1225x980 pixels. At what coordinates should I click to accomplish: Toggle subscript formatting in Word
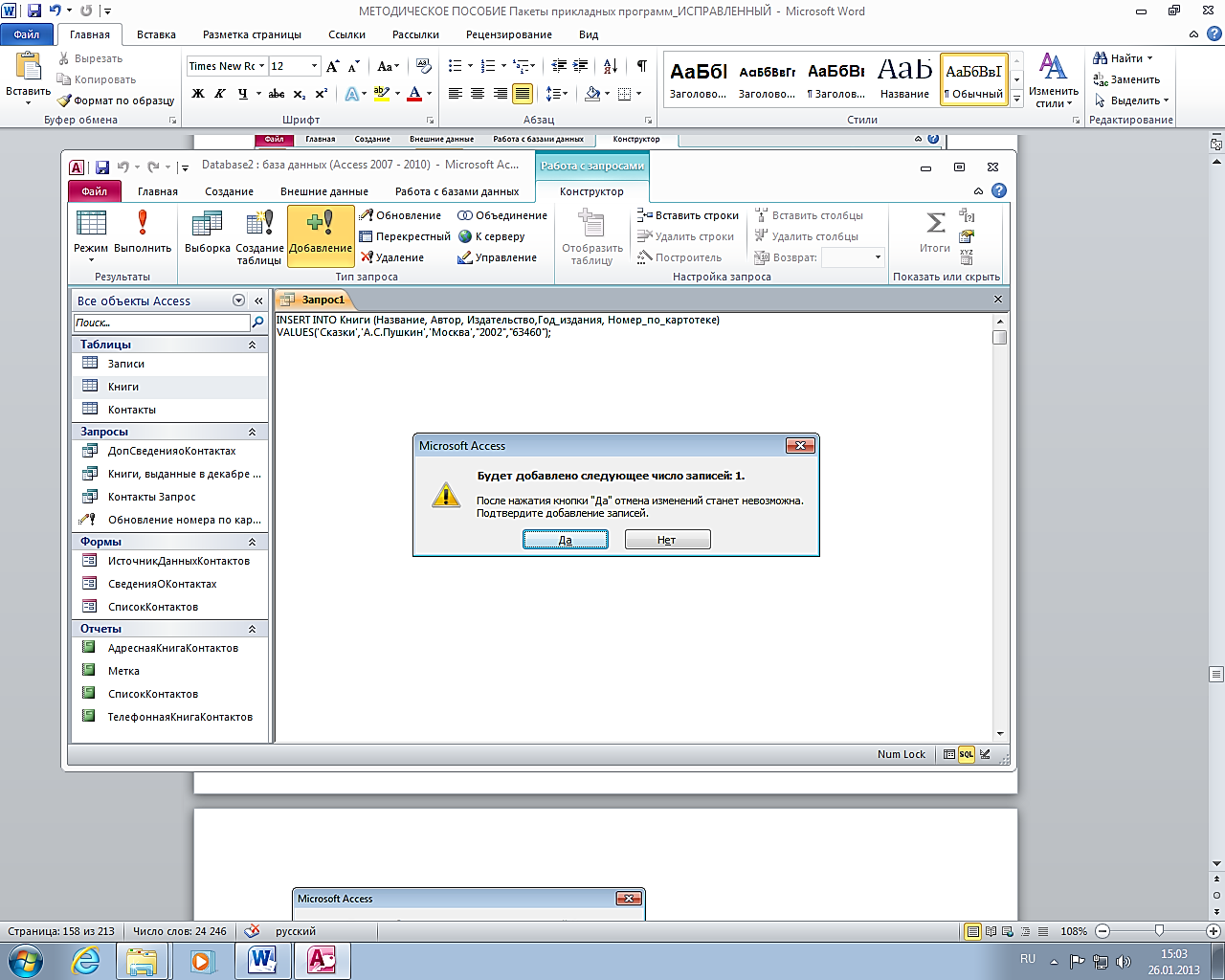pos(300,94)
